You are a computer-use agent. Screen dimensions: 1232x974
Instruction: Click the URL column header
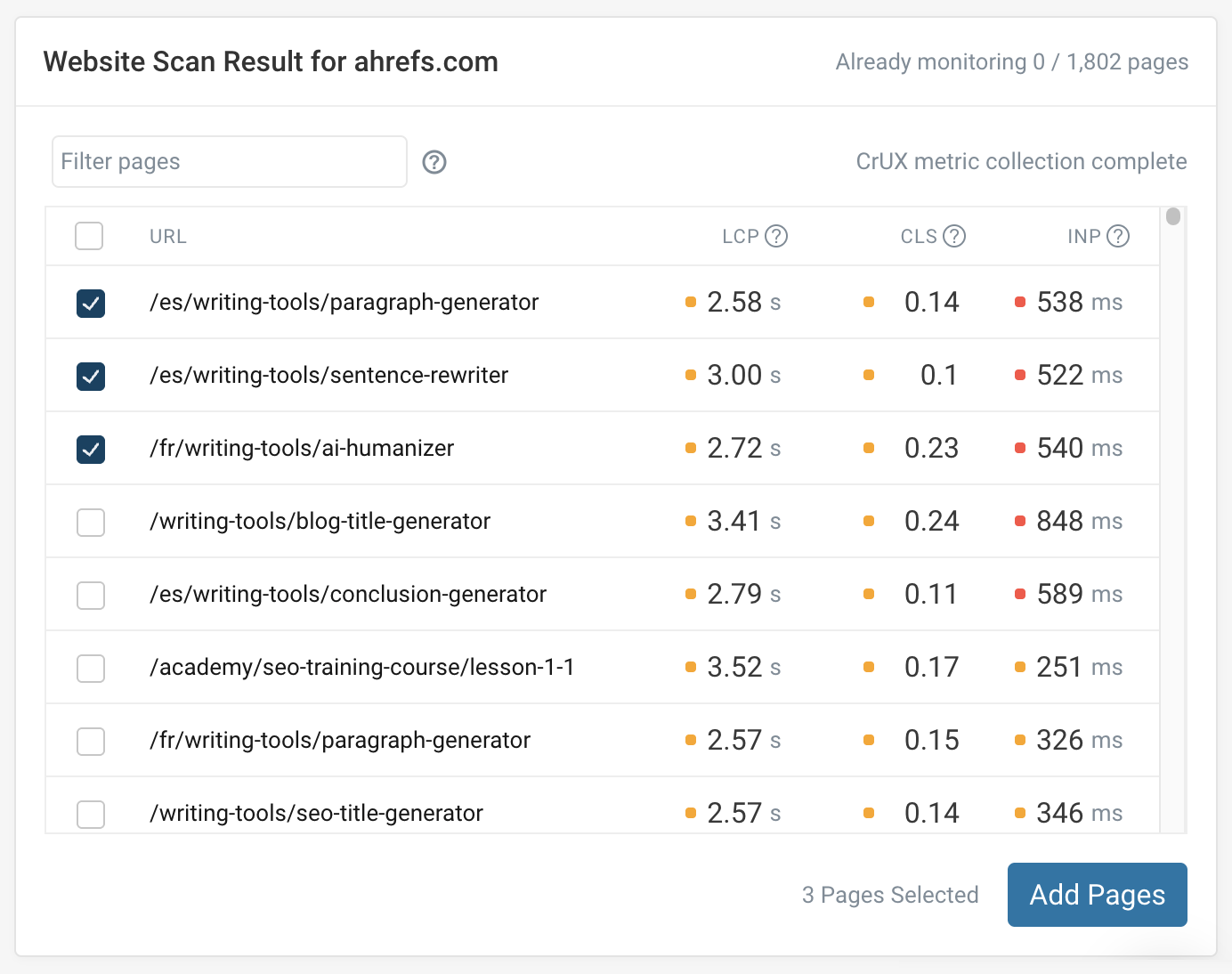[167, 237]
